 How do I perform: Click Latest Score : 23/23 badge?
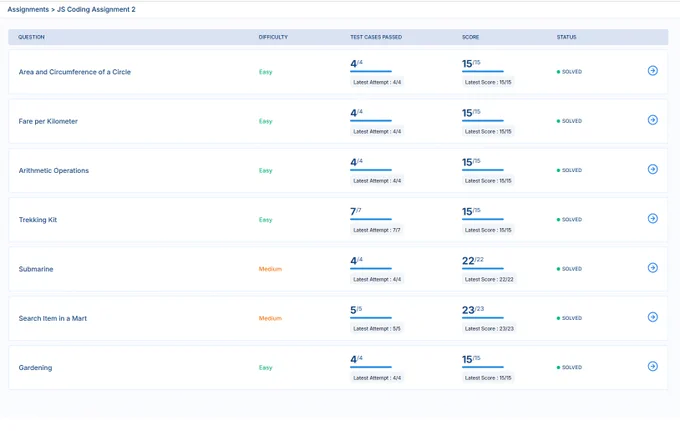(x=489, y=329)
